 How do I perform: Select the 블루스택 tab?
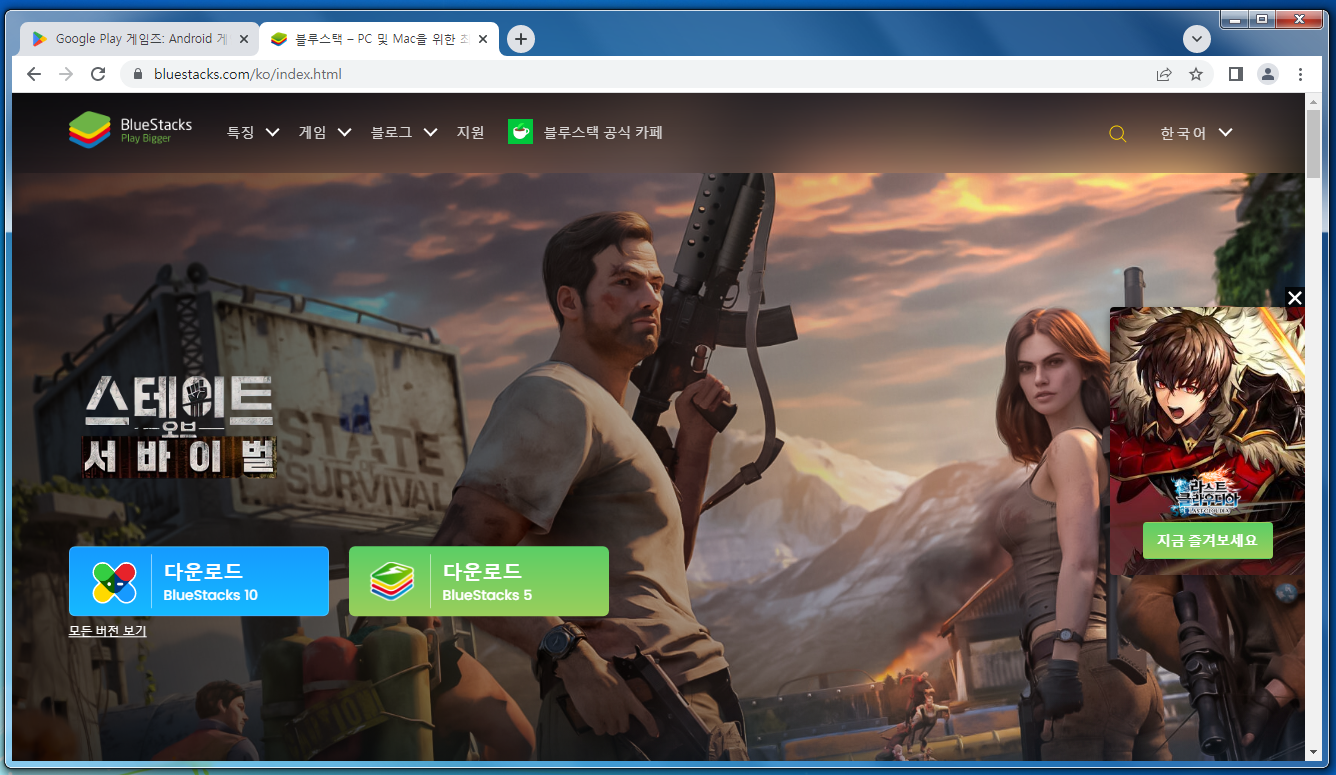tap(380, 39)
